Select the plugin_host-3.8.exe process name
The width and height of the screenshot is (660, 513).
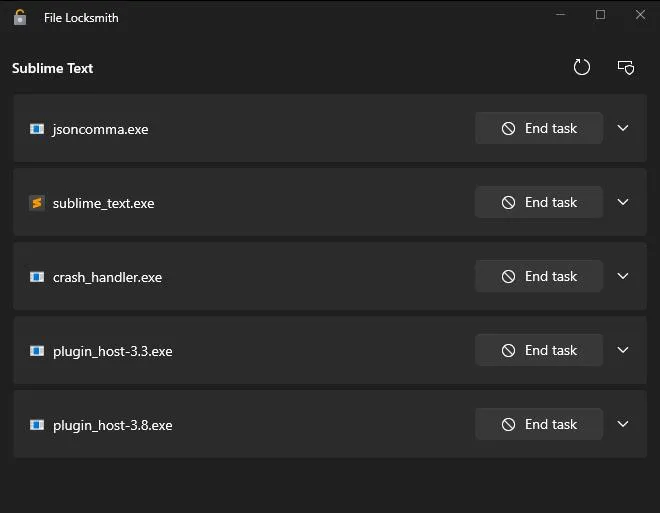113,426
